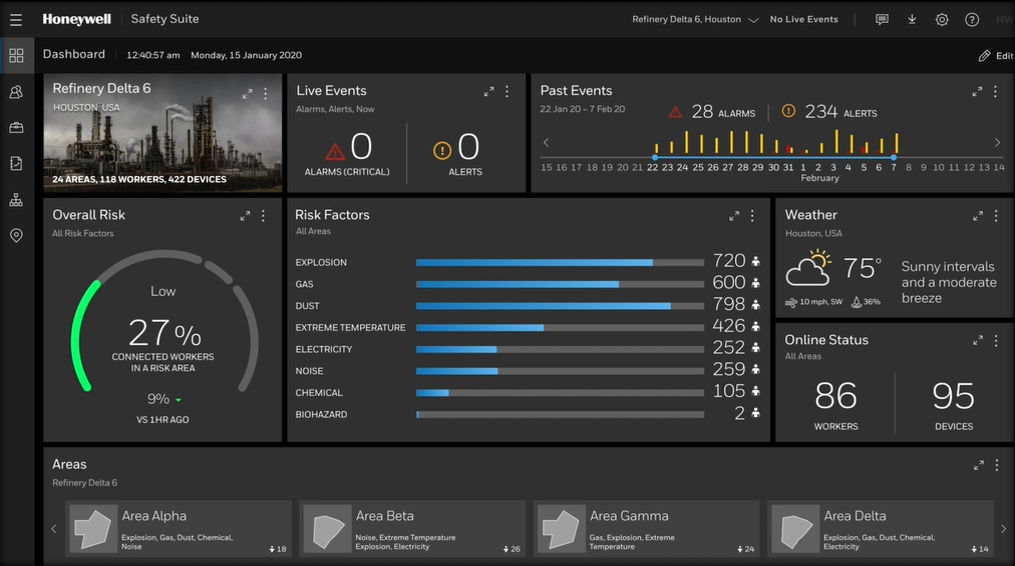Open the messages chat icon in header

881,19
